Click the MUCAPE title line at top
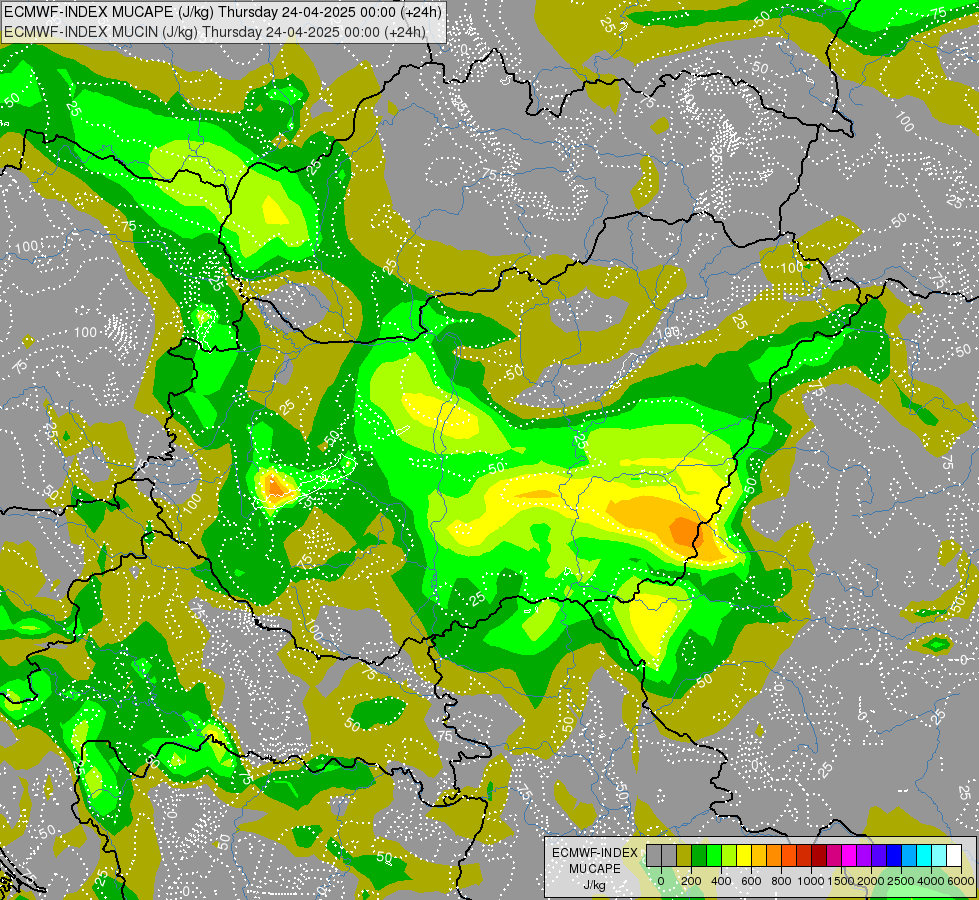This screenshot has height=900, width=979. point(222,12)
